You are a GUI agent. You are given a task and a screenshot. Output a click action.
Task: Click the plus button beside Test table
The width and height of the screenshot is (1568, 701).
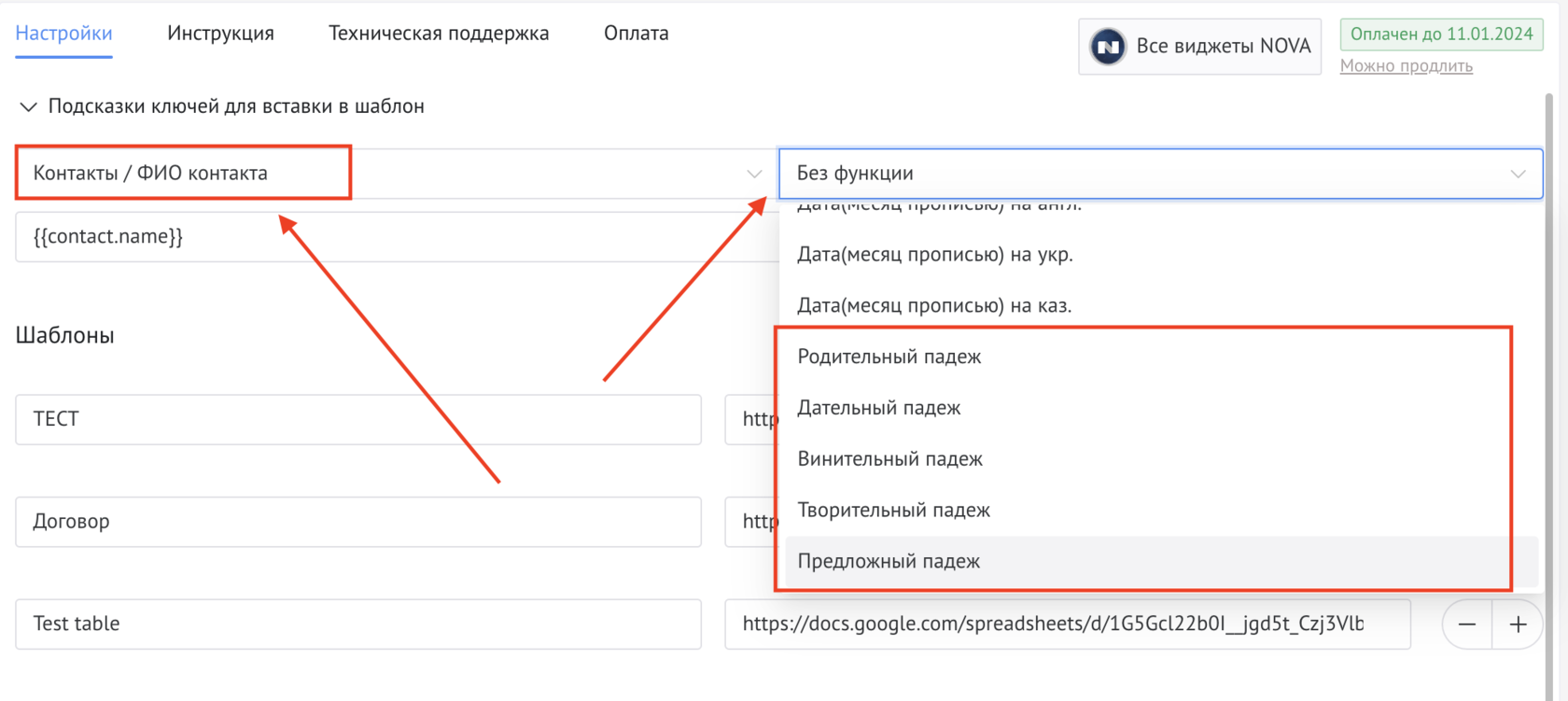(1518, 624)
